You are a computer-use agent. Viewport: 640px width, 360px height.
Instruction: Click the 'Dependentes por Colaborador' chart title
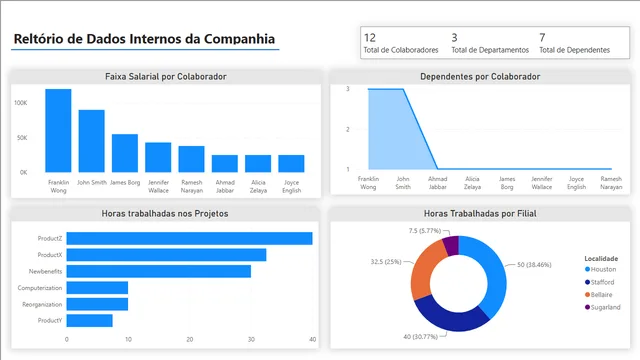click(x=480, y=76)
